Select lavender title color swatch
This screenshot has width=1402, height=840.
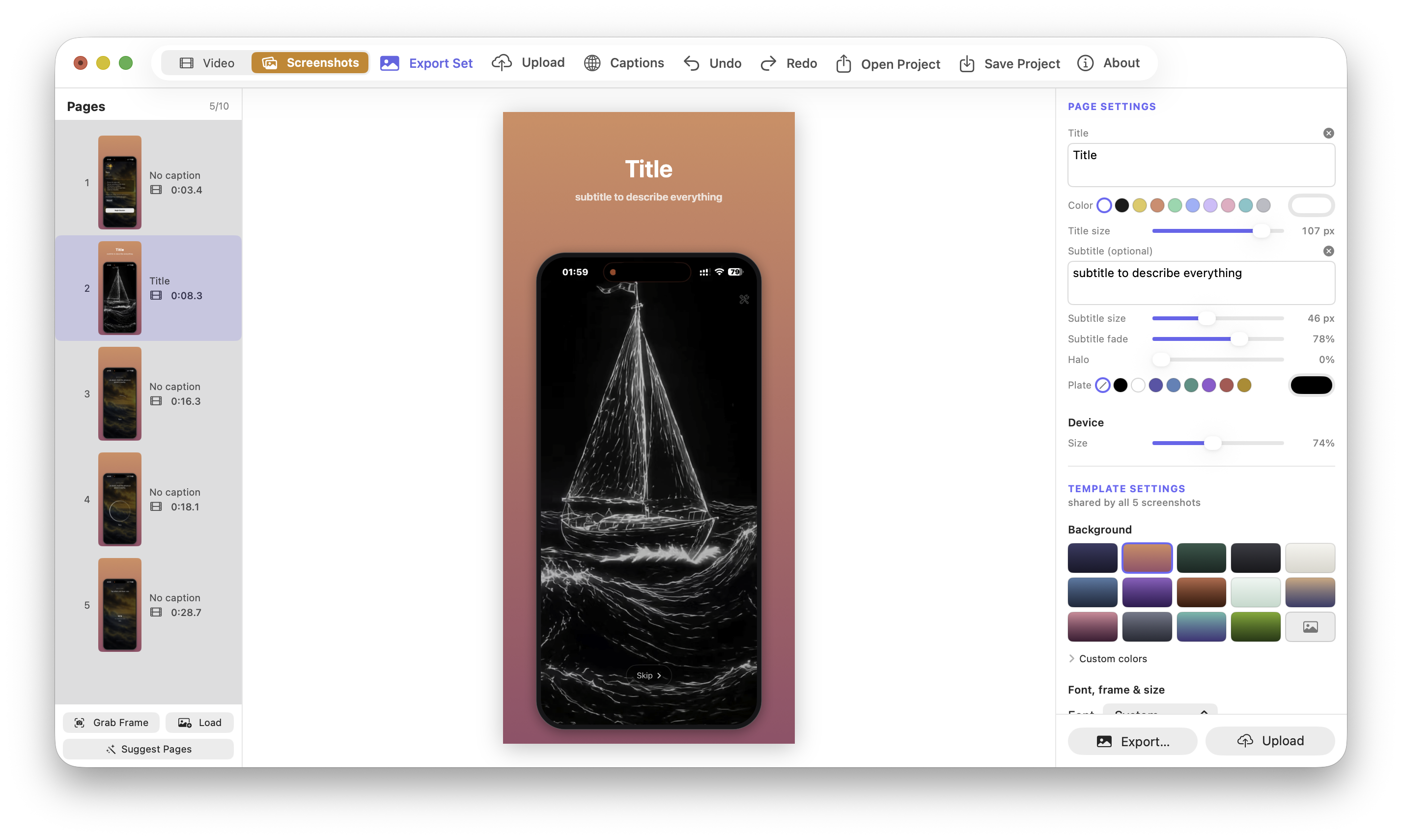click(x=1209, y=205)
